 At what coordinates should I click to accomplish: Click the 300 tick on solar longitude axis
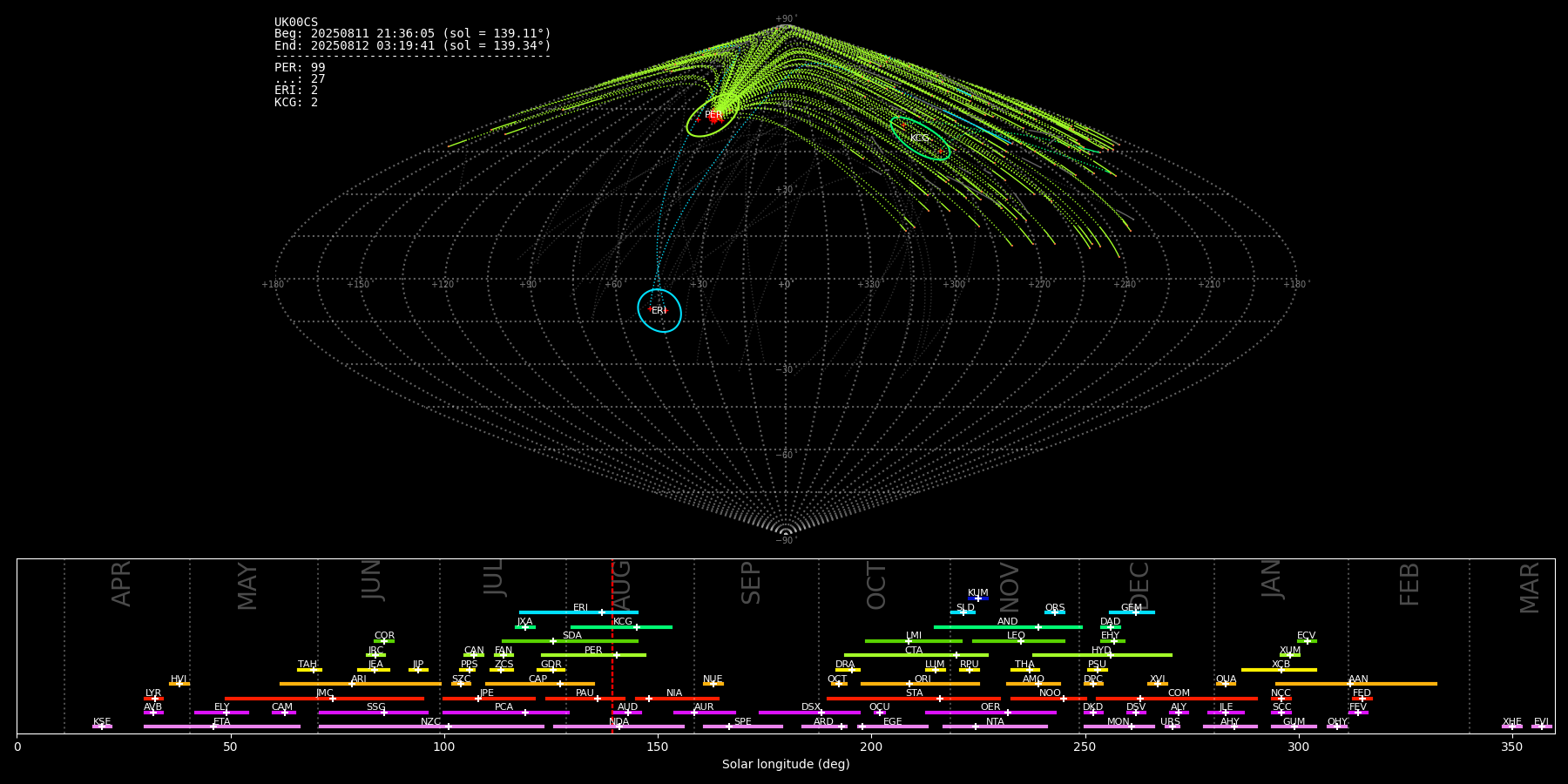click(1298, 747)
